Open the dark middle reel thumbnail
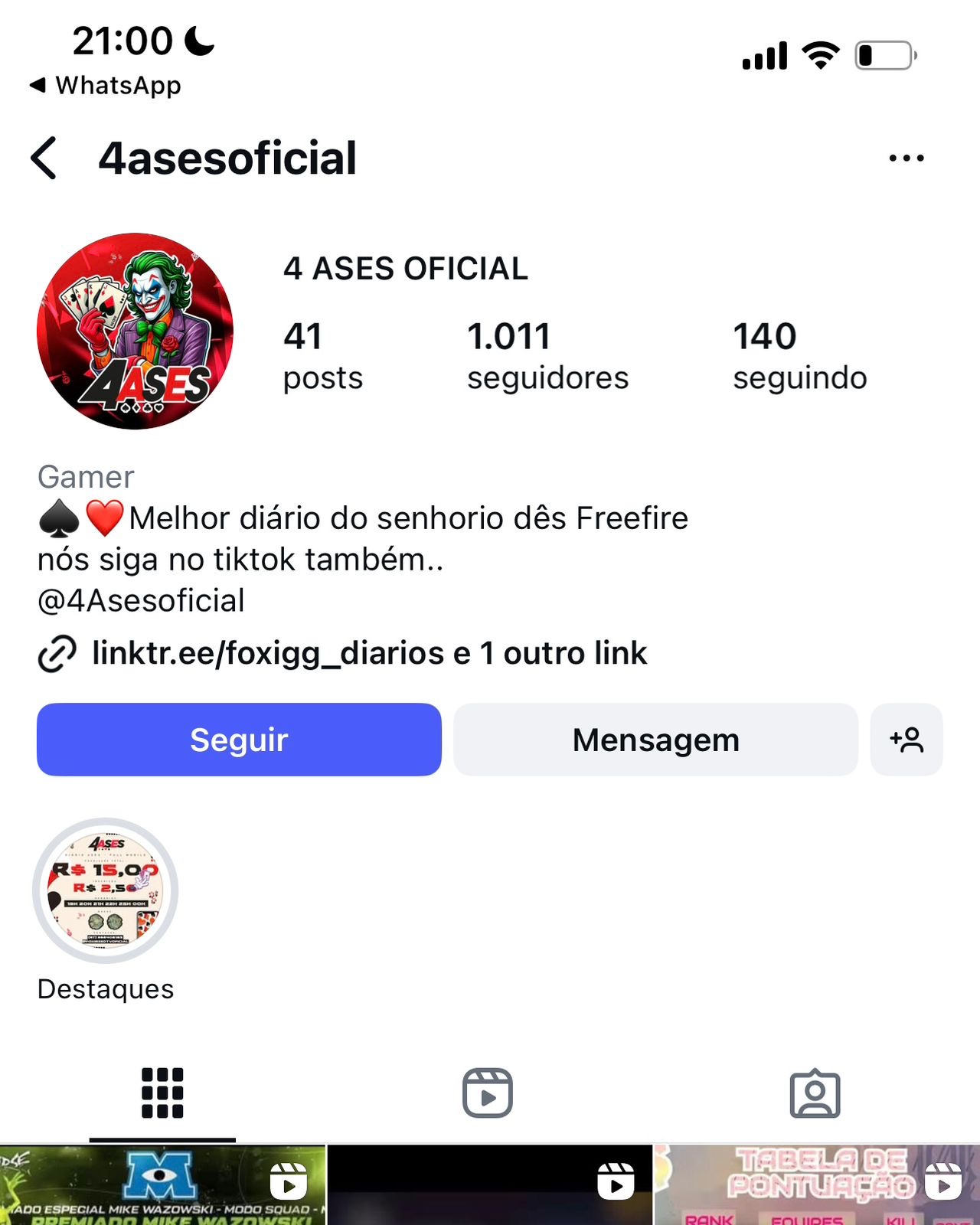Screen dimensions: 980x1225 [490, 1185]
